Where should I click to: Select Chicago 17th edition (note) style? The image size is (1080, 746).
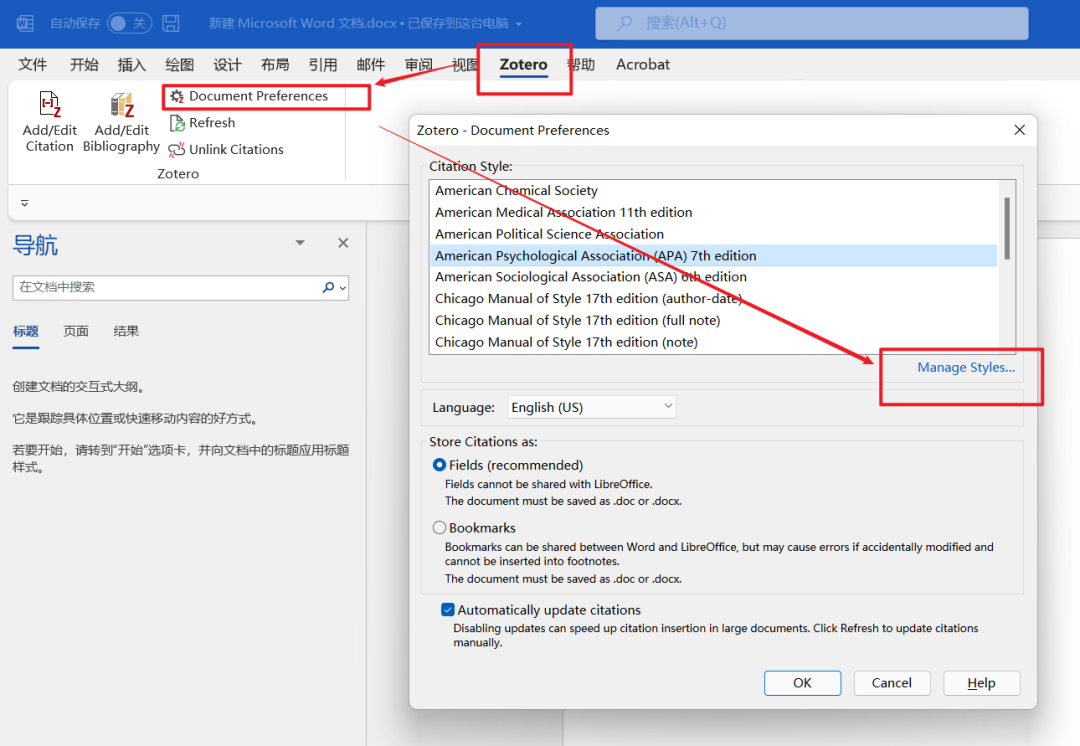[713, 342]
